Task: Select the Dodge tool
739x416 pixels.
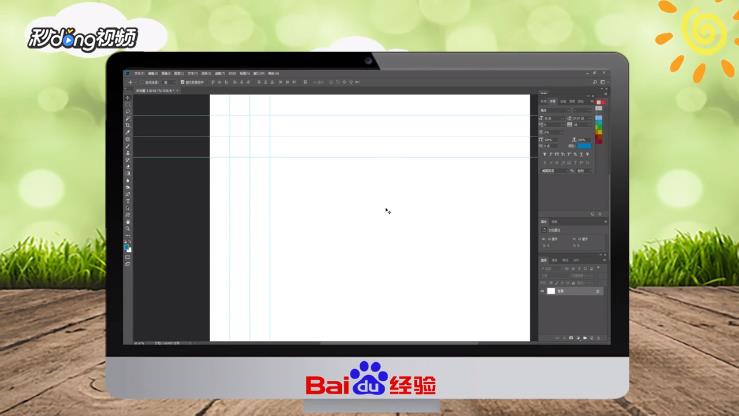Action: pos(128,188)
